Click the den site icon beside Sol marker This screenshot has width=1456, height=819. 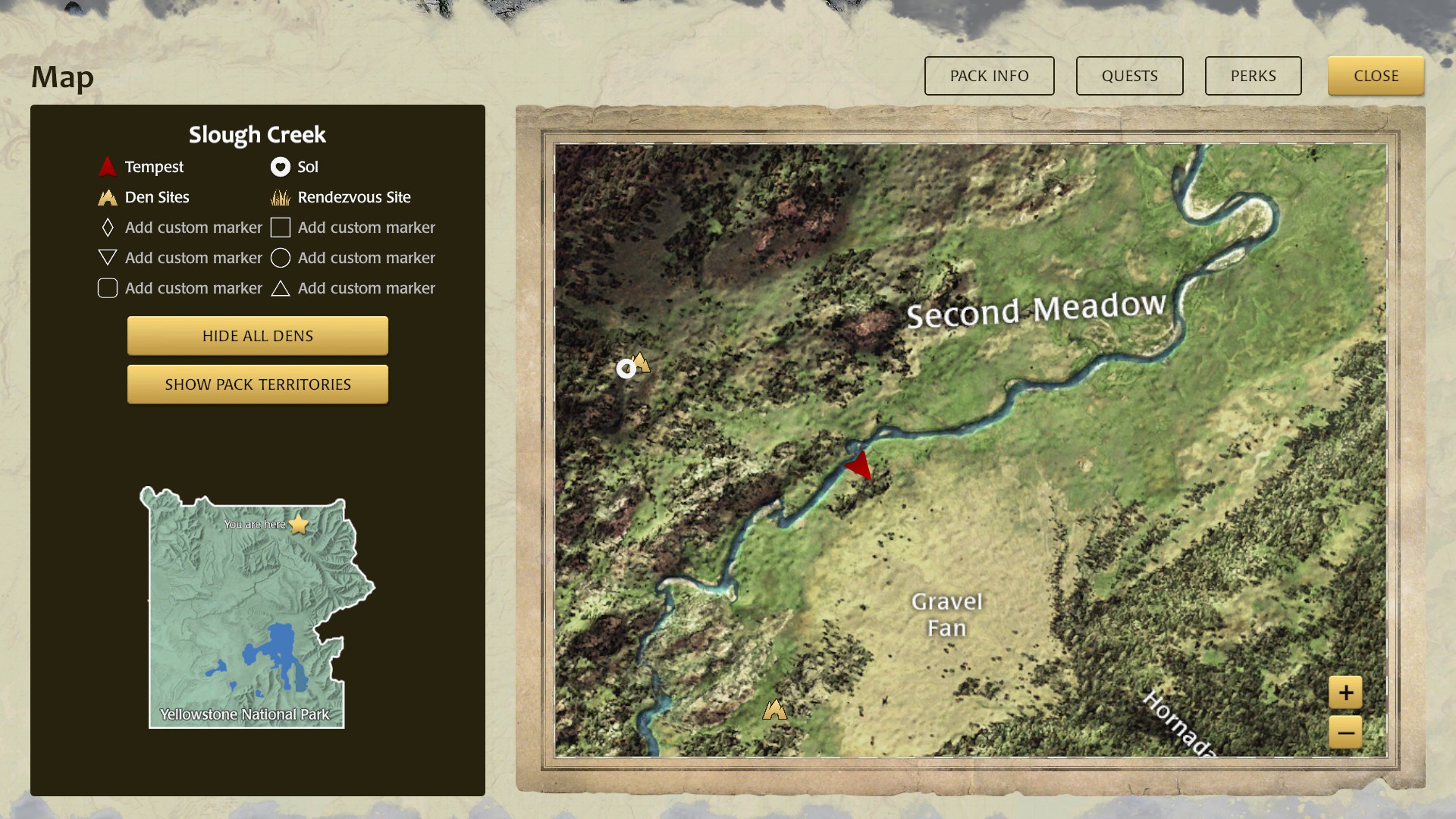(642, 362)
